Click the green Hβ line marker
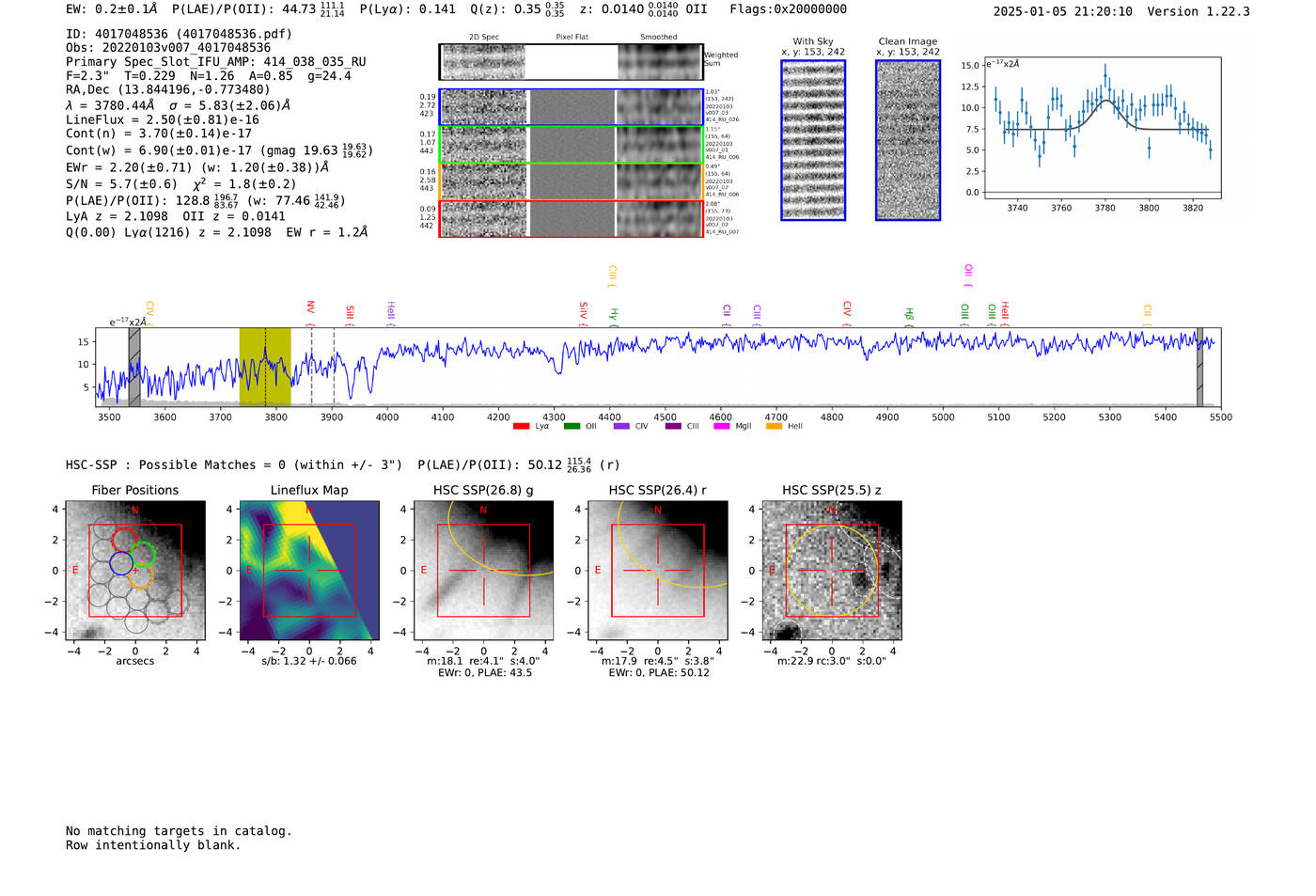This screenshot has height=896, width=1316. [x=909, y=317]
